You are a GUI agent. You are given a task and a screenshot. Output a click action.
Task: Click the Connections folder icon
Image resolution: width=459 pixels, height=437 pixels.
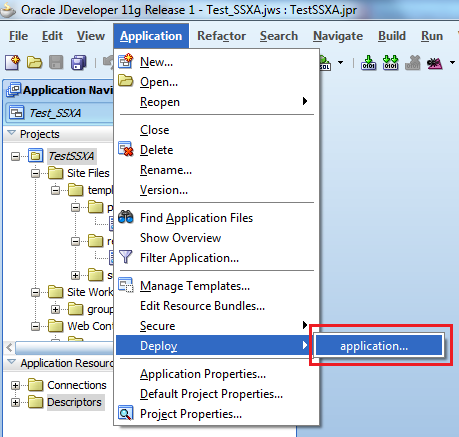click(35, 385)
